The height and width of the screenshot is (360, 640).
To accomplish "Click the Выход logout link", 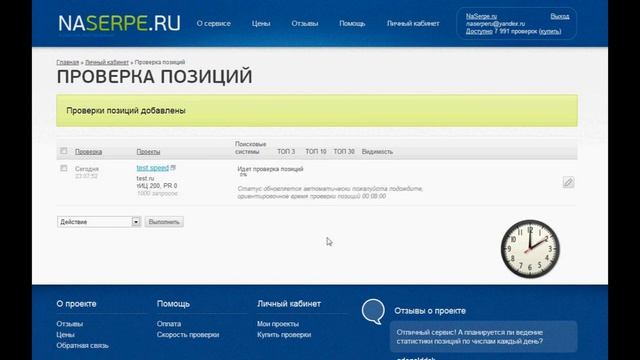I will click(x=560, y=16).
